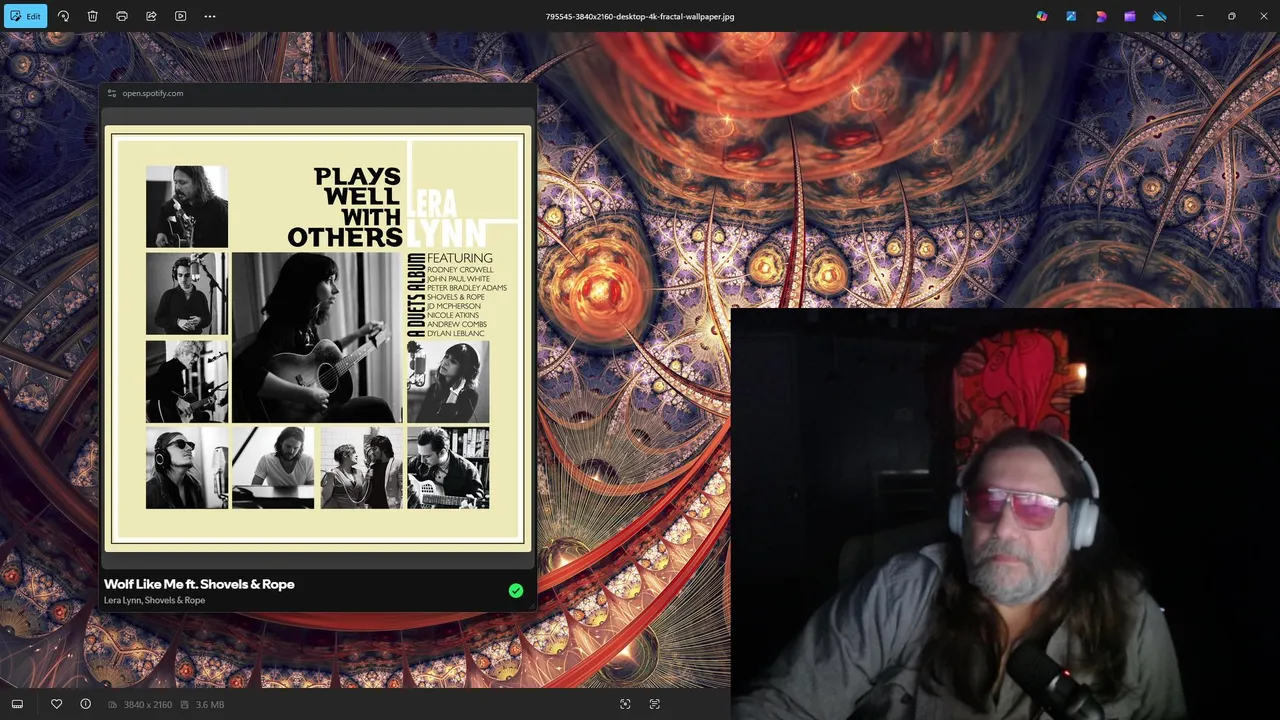1280x720 pixels.
Task: Open the Share icon in the toolbar
Action: click(151, 16)
